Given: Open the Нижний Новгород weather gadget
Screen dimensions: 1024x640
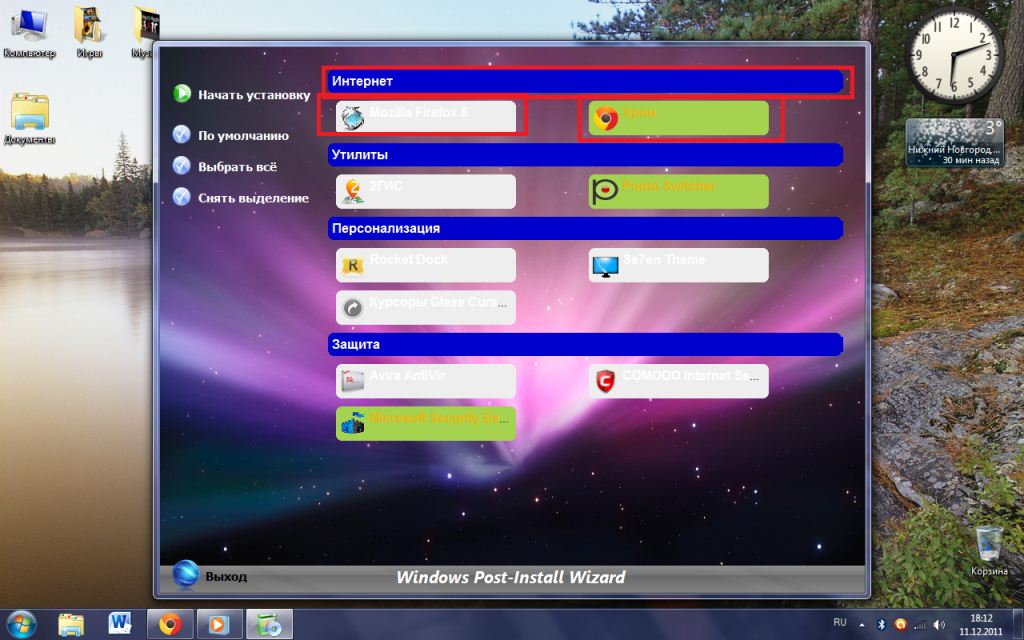Looking at the screenshot, I should click(954, 142).
